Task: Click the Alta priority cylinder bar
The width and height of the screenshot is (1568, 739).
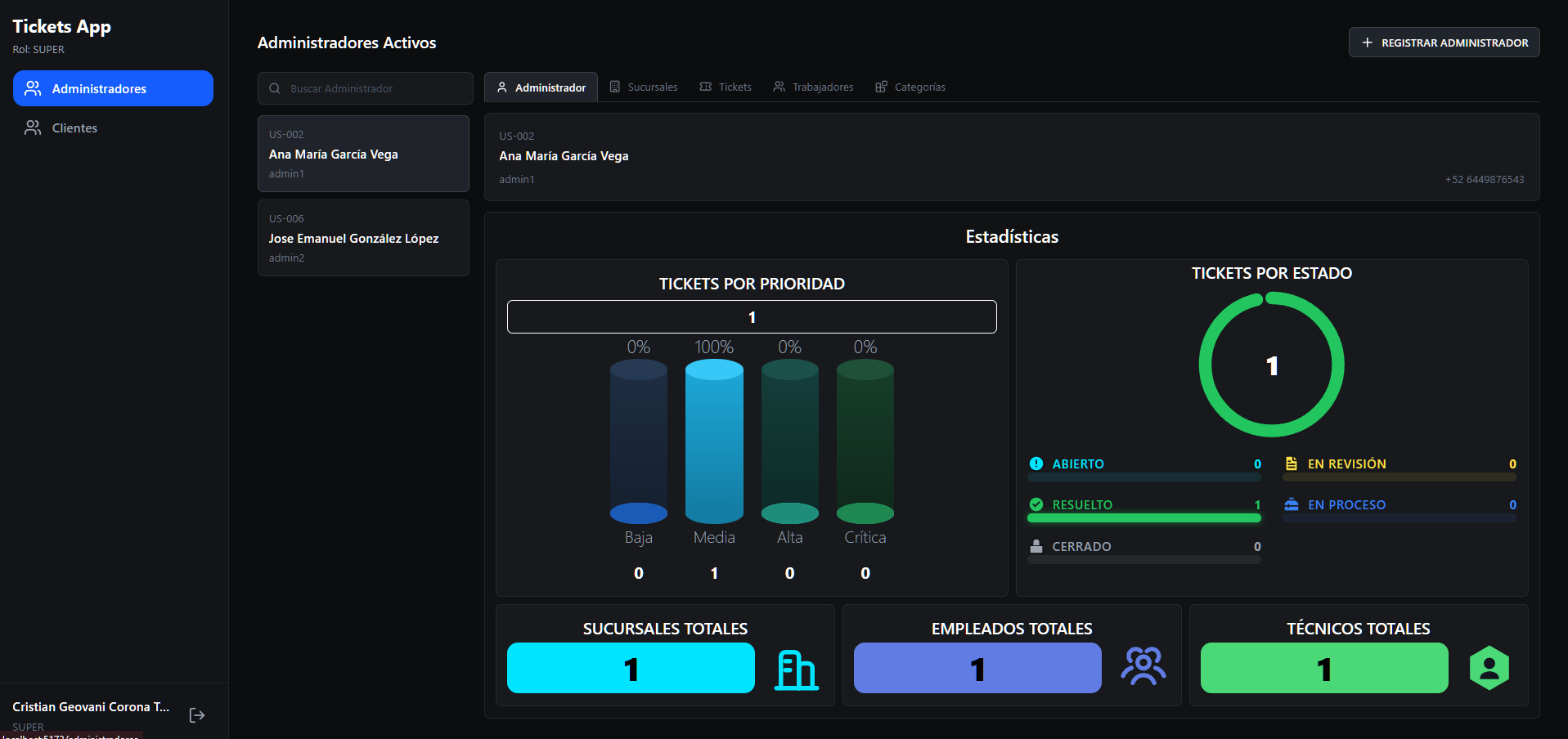Action: [x=790, y=441]
